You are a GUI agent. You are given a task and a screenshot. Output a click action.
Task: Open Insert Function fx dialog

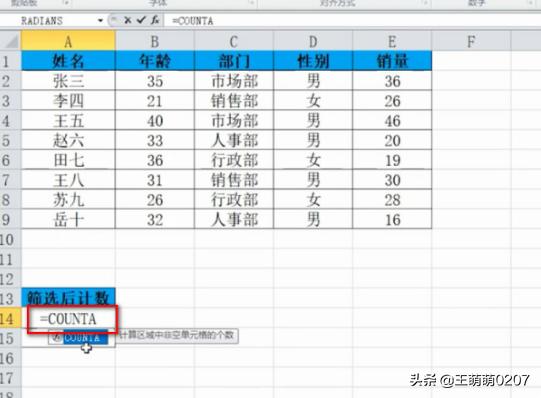coord(155,20)
